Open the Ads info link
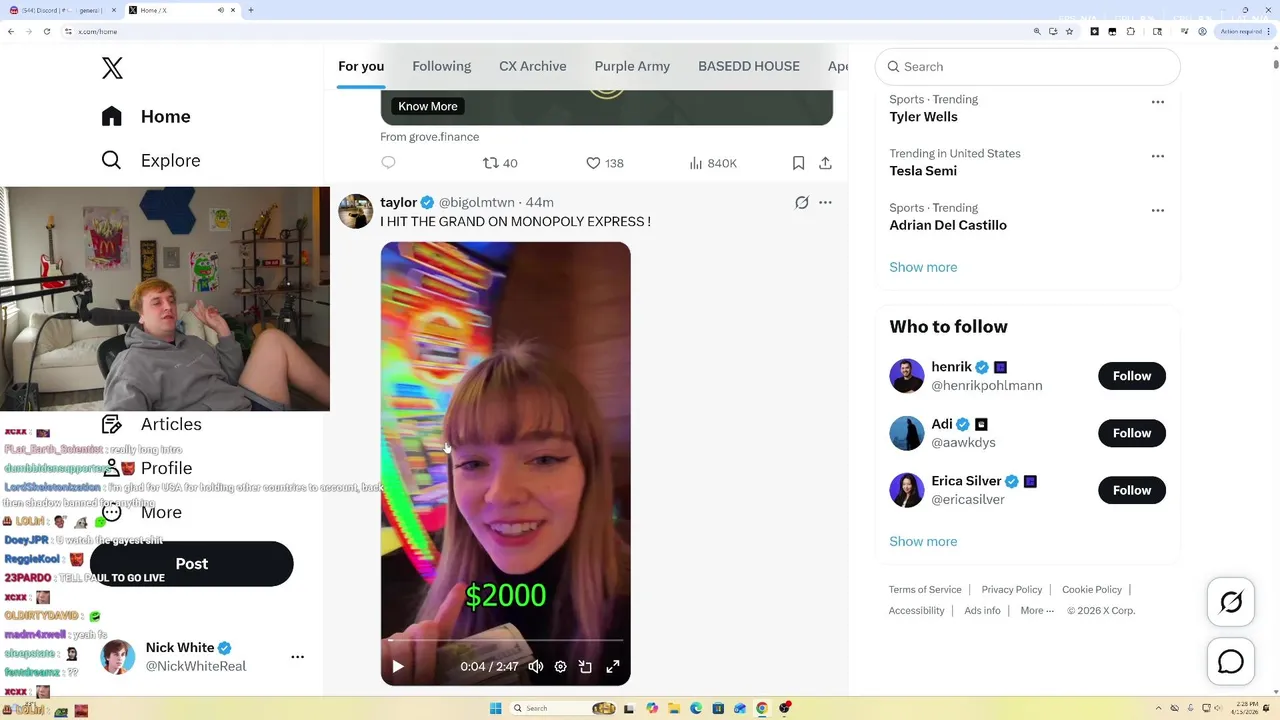 [982, 611]
